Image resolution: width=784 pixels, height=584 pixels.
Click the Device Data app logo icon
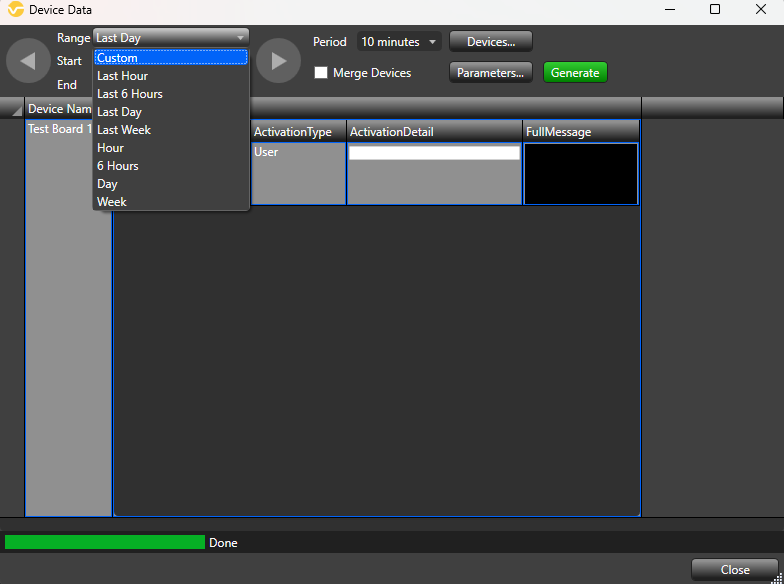[x=16, y=10]
